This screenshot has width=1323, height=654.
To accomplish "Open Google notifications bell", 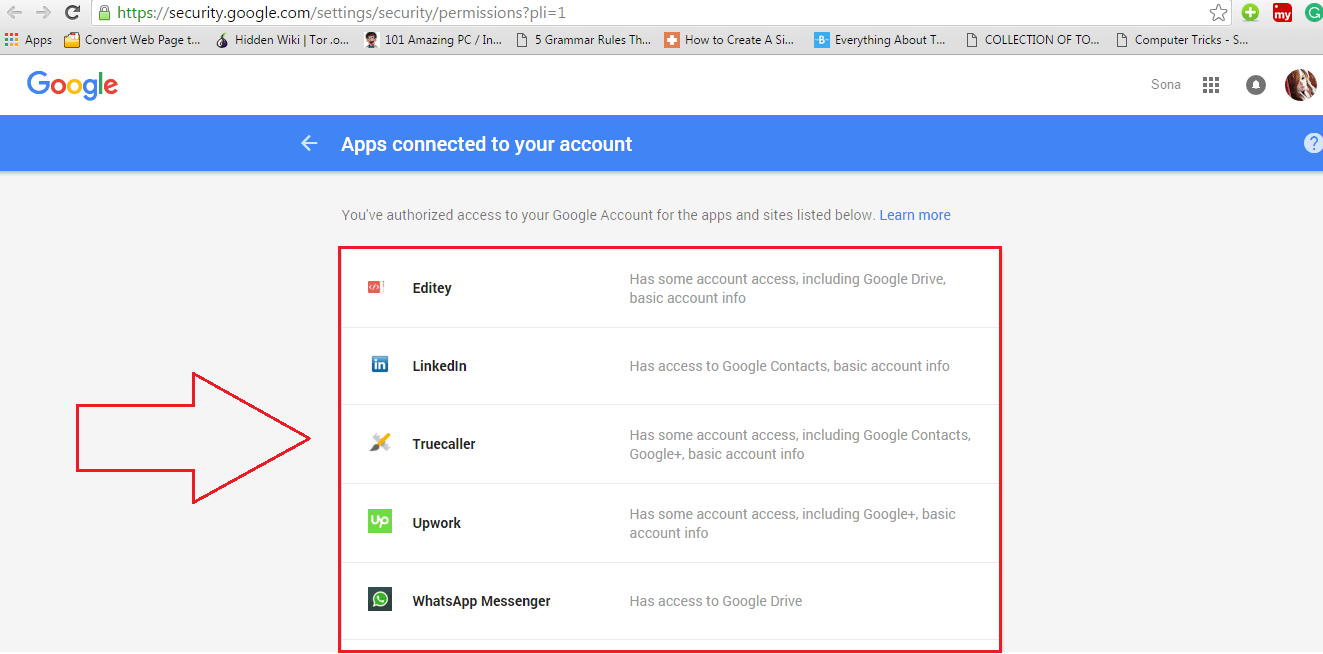I will pyautogui.click(x=1255, y=85).
